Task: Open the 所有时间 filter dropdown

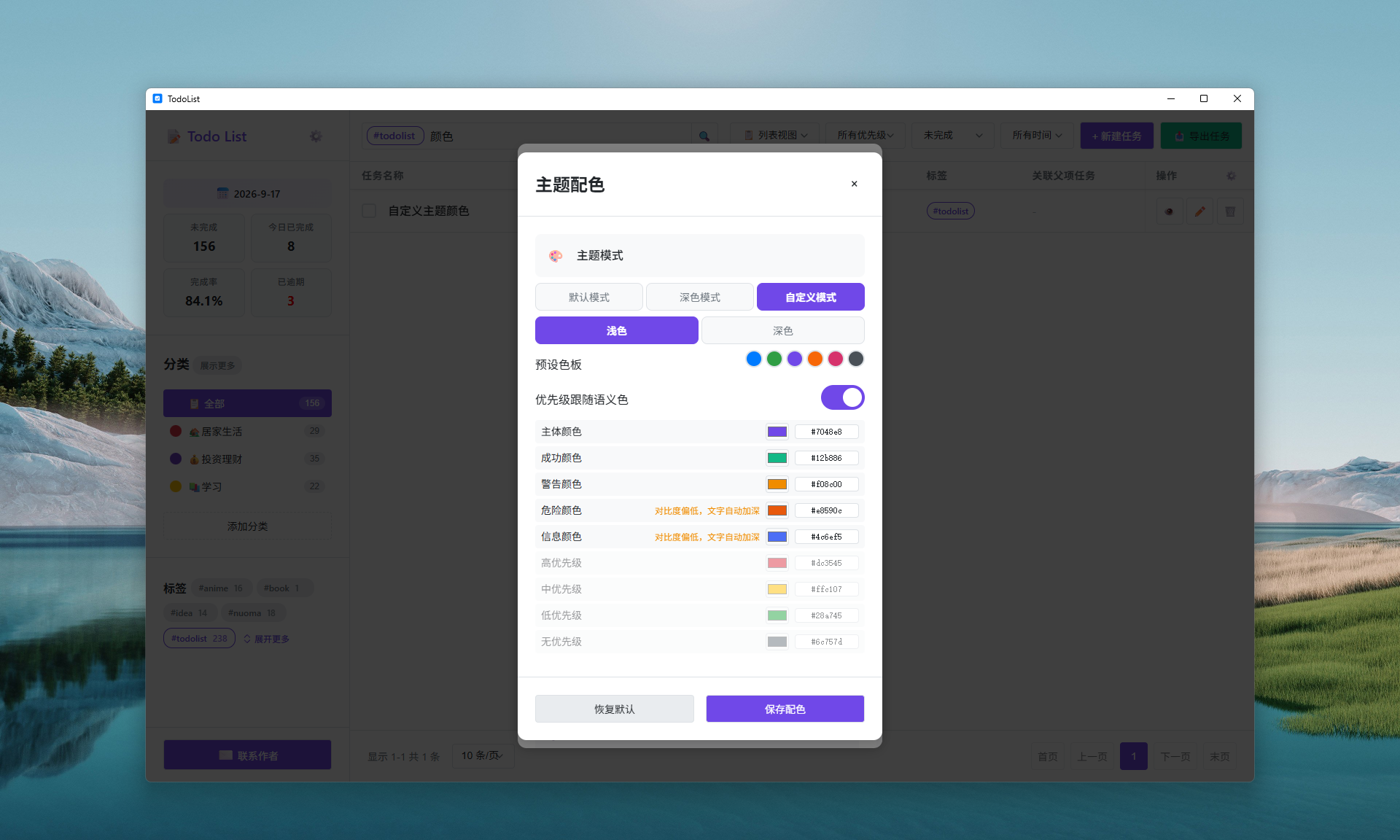Action: [1037, 136]
